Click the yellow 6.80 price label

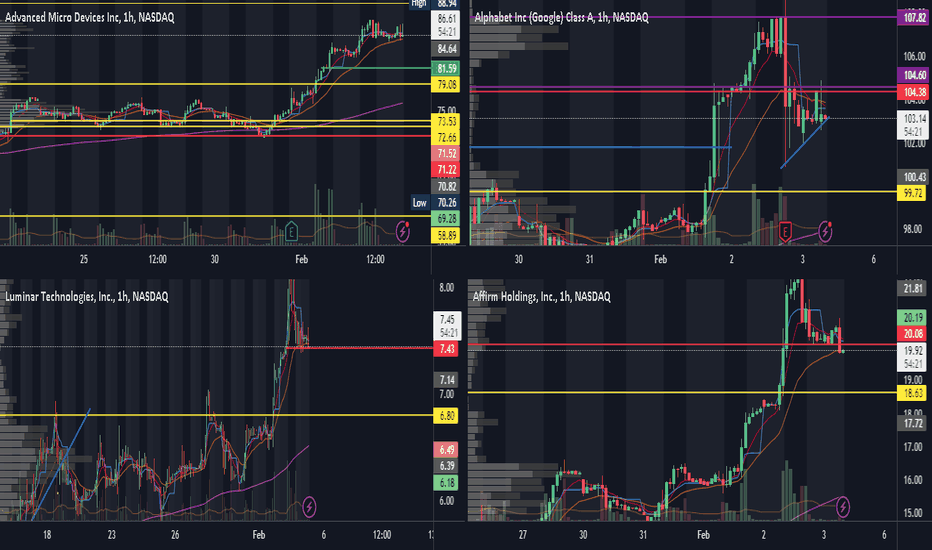pyautogui.click(x=446, y=416)
